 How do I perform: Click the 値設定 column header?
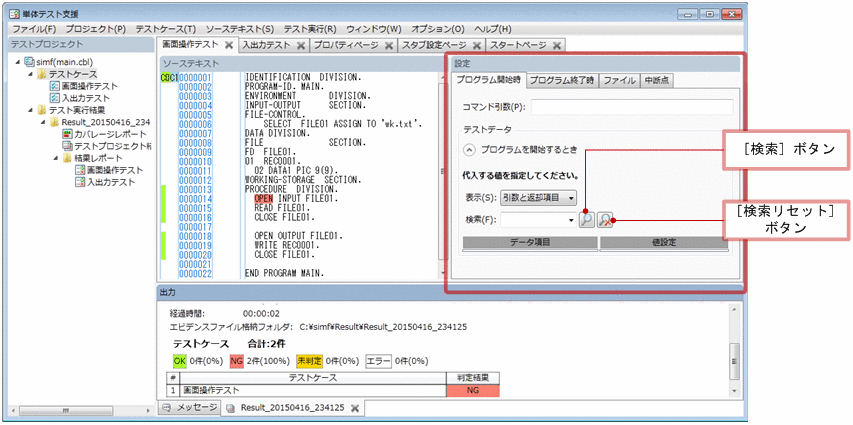[664, 243]
